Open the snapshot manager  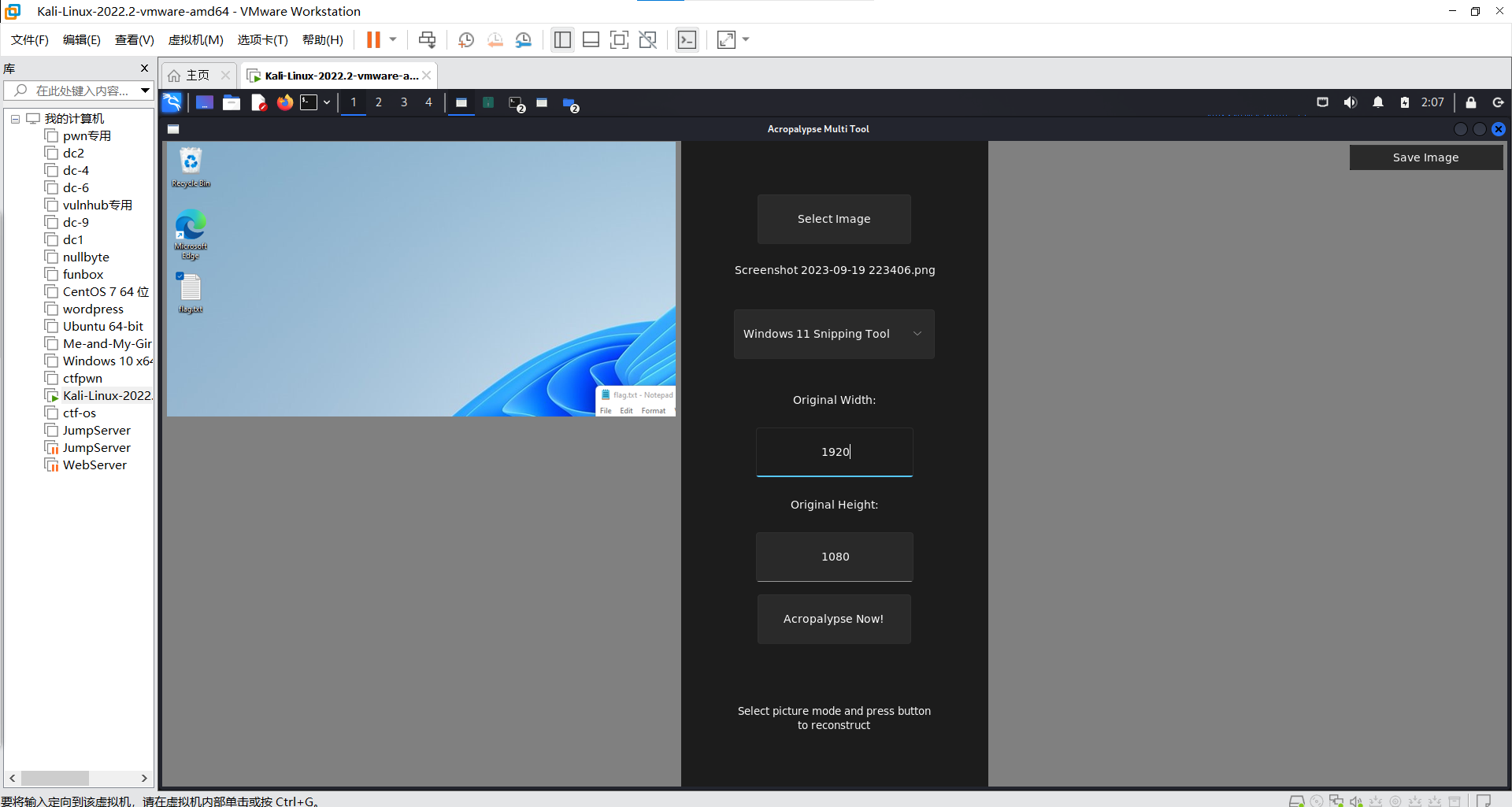click(524, 40)
